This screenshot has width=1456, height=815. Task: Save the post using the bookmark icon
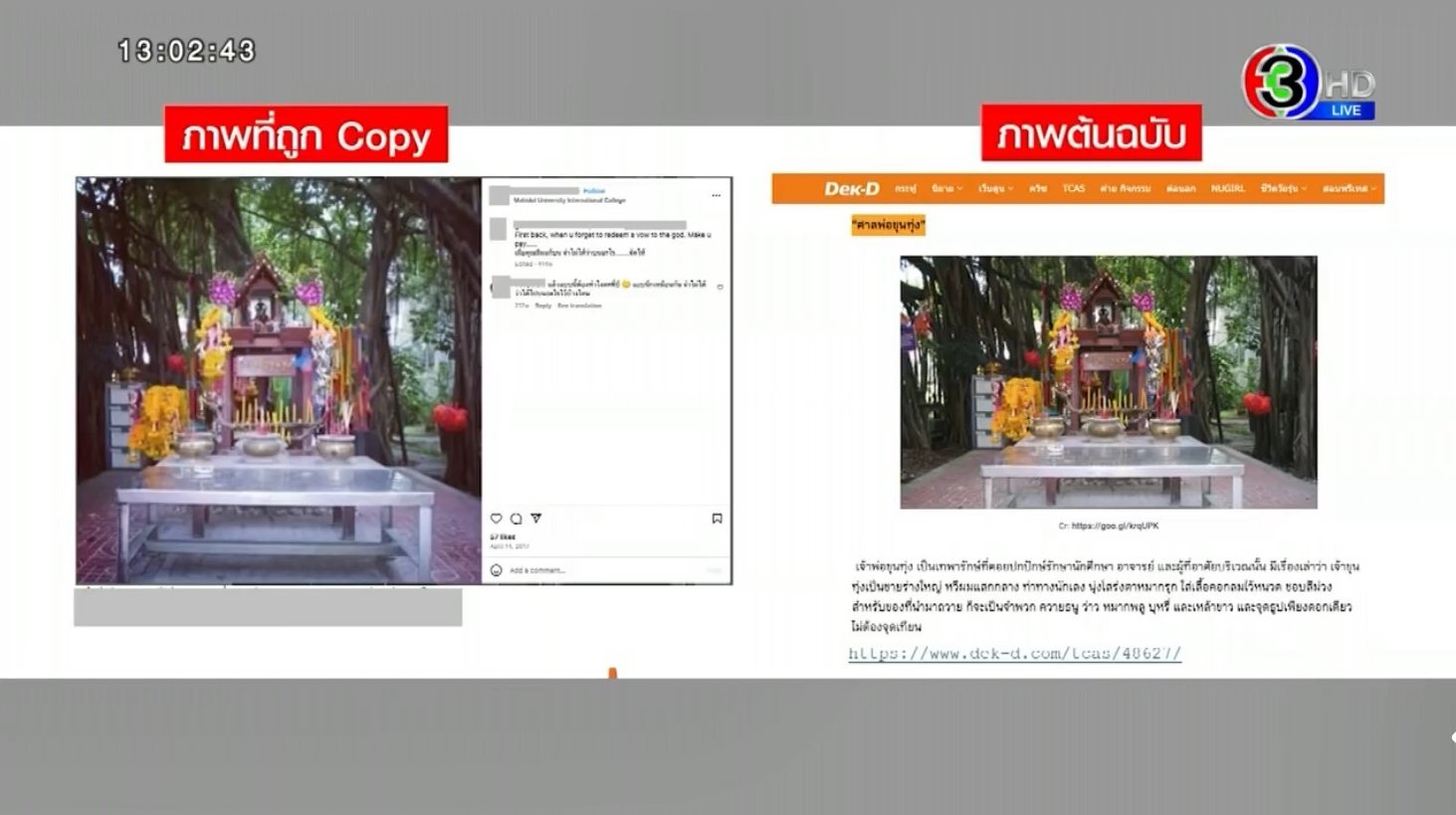717,516
